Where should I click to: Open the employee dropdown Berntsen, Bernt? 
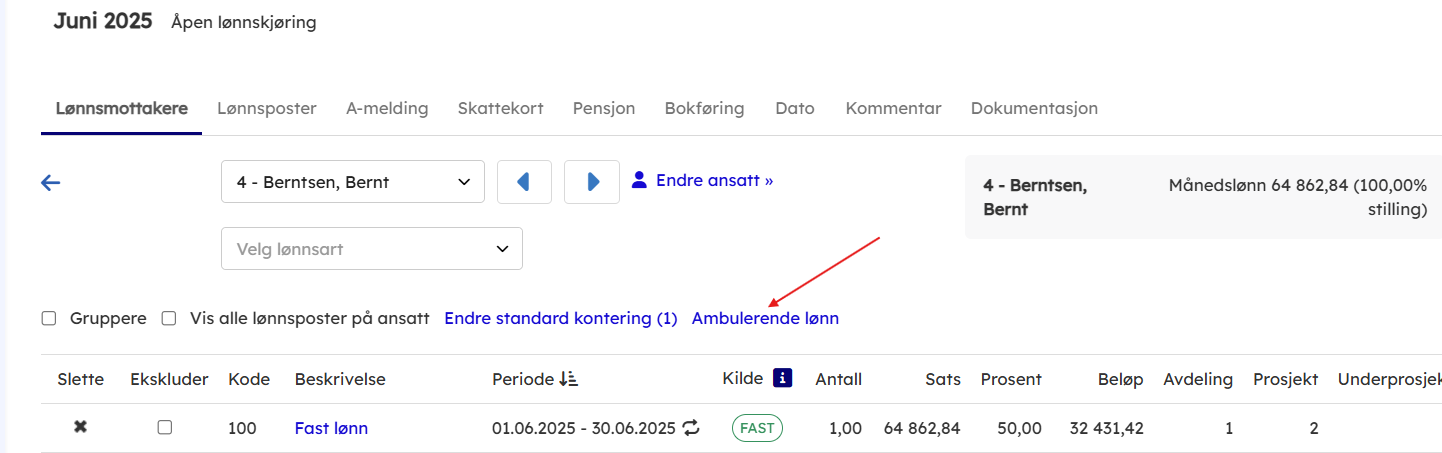[x=352, y=182]
